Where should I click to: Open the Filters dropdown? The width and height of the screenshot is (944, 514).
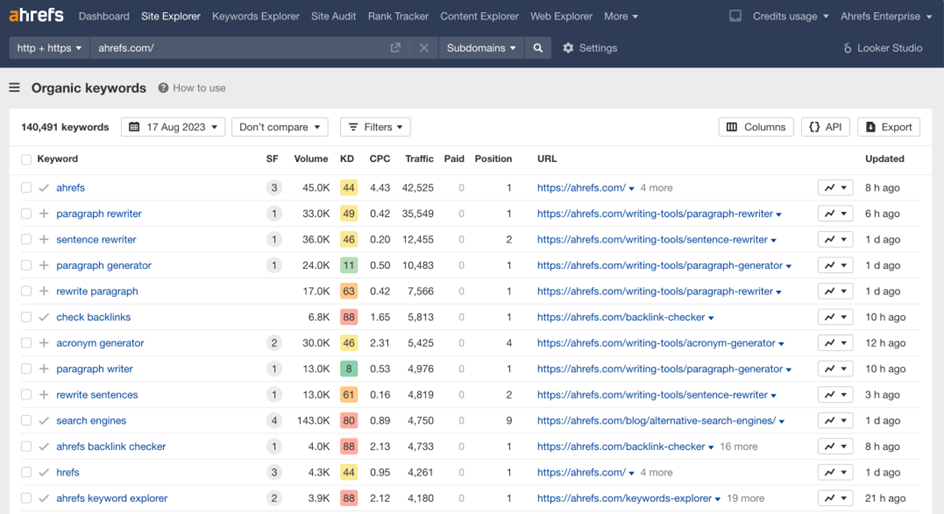[376, 127]
